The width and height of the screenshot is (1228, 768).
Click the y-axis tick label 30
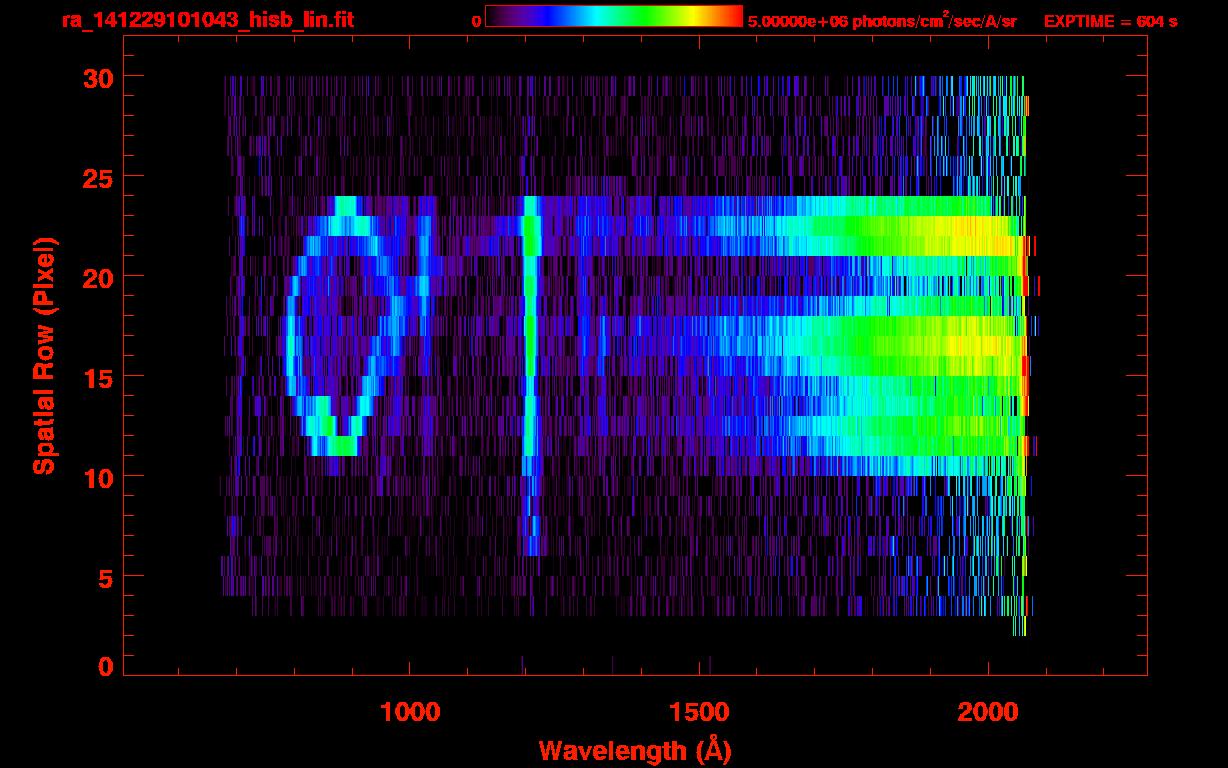point(97,77)
